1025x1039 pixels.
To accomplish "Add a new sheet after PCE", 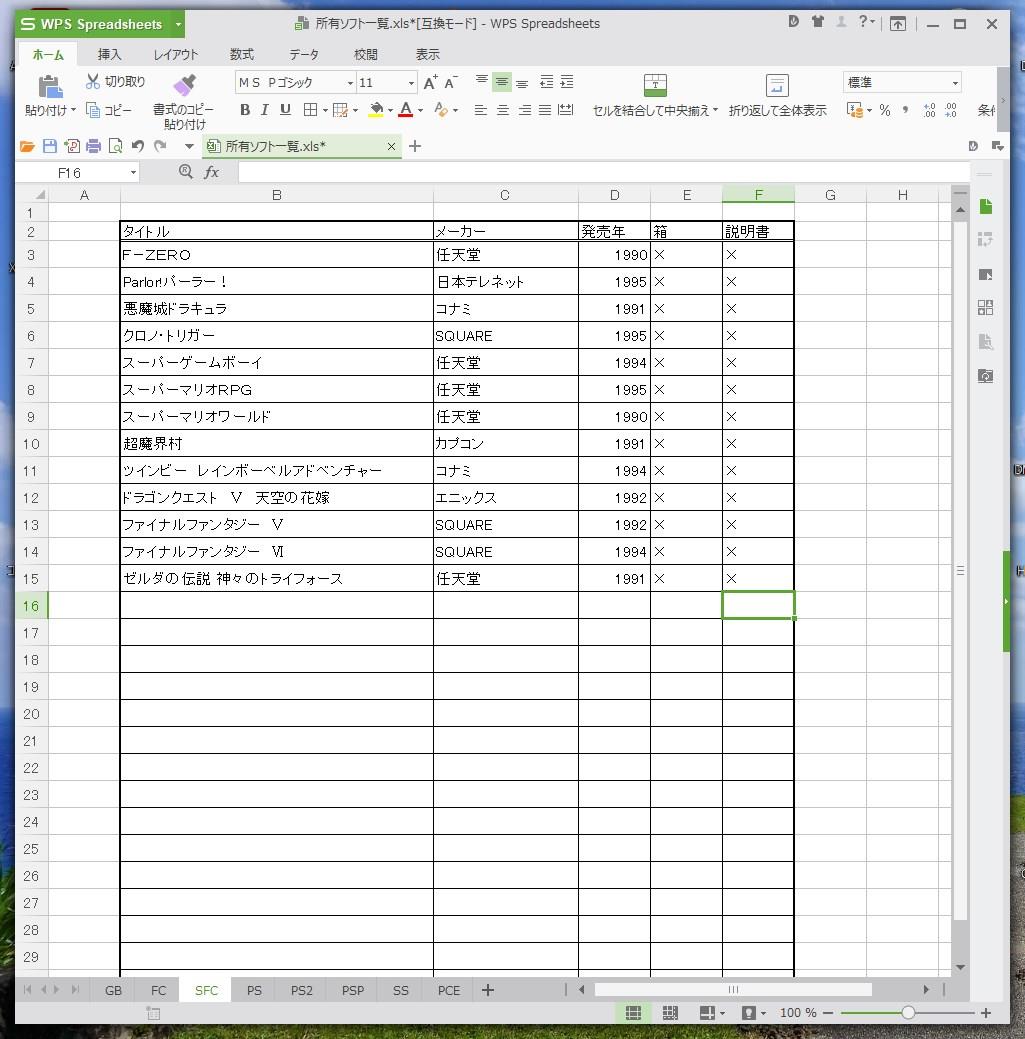I will point(488,991).
